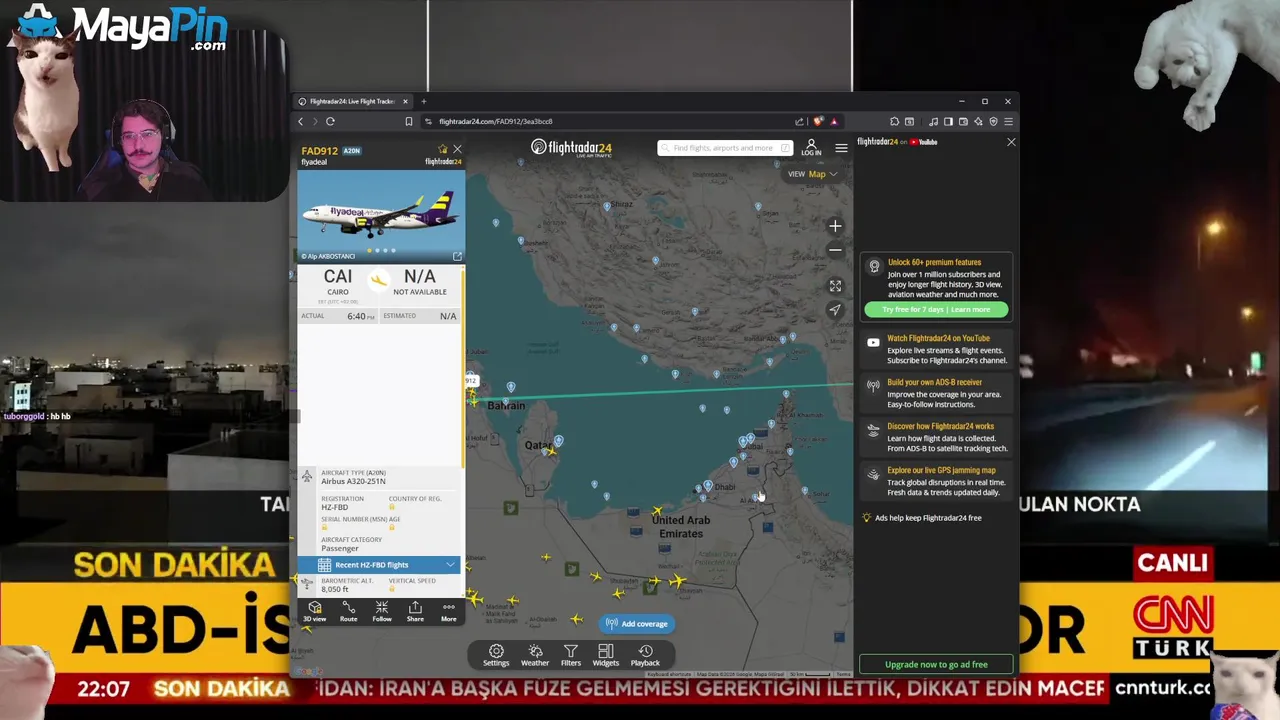Add FAD912 to bookmarks with the star icon
1280x720 pixels.
pyautogui.click(x=443, y=150)
